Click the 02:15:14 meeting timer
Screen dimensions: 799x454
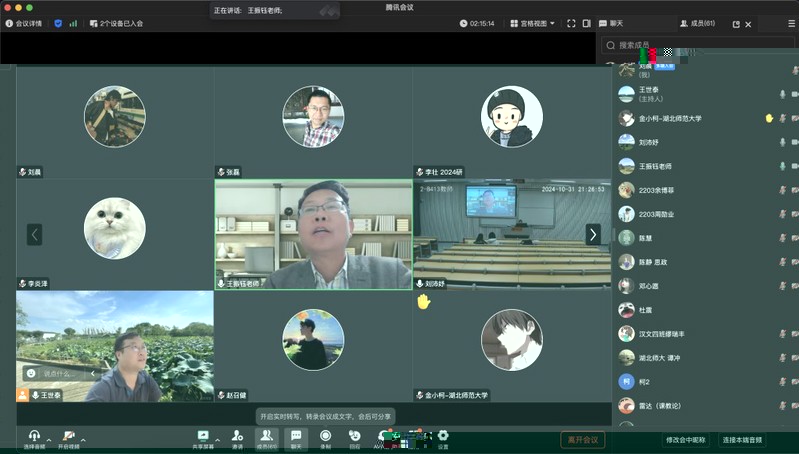point(477,23)
